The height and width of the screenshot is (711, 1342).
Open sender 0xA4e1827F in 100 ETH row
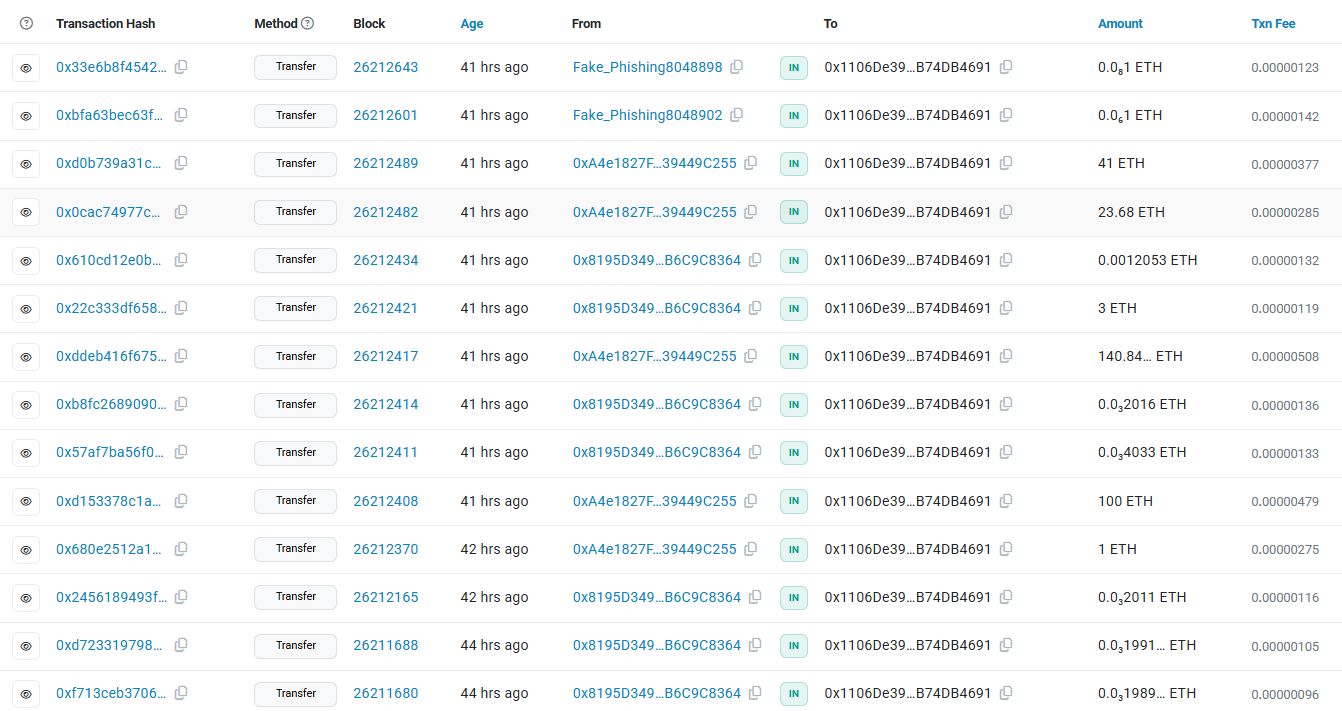[x=655, y=501]
